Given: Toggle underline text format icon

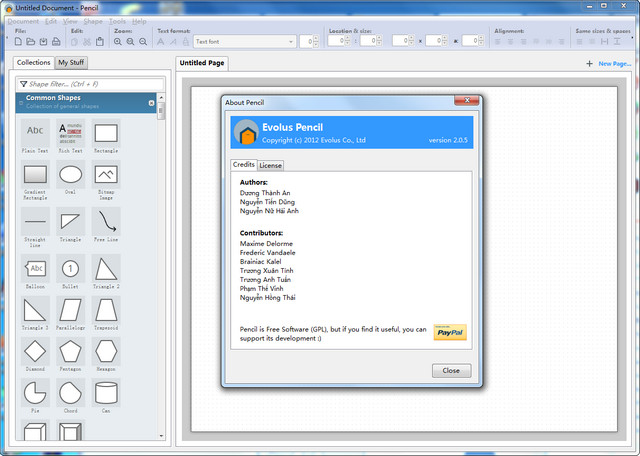Looking at the screenshot, I should (186, 41).
